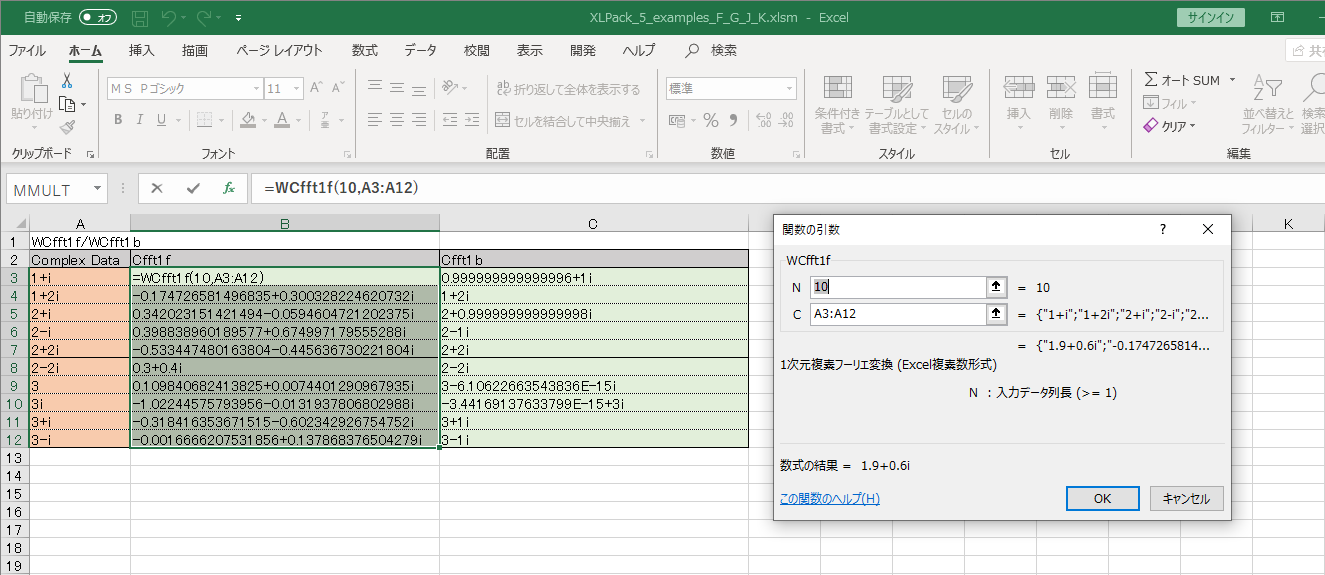This screenshot has height=575, width=1325.
Task: Confirm formula with the checkmark icon
Action: click(x=193, y=188)
